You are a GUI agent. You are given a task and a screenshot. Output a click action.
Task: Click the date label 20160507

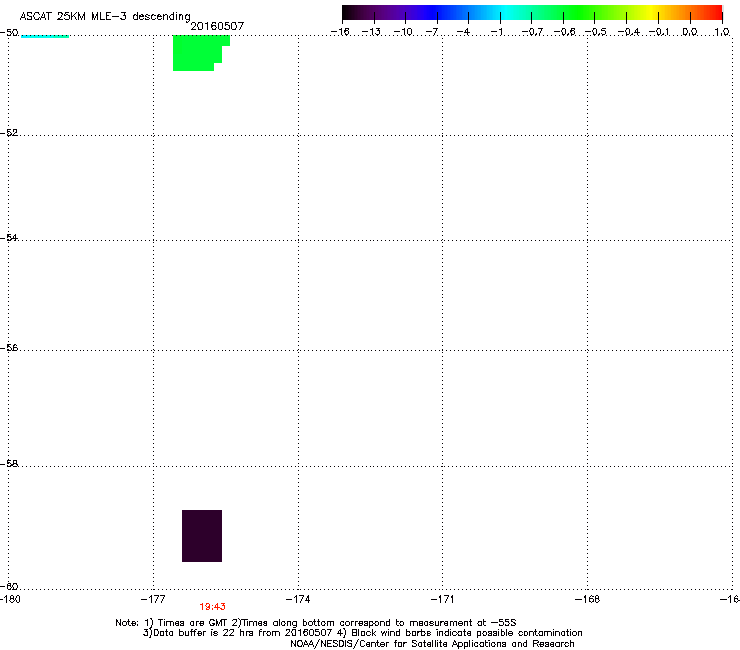coord(217,26)
